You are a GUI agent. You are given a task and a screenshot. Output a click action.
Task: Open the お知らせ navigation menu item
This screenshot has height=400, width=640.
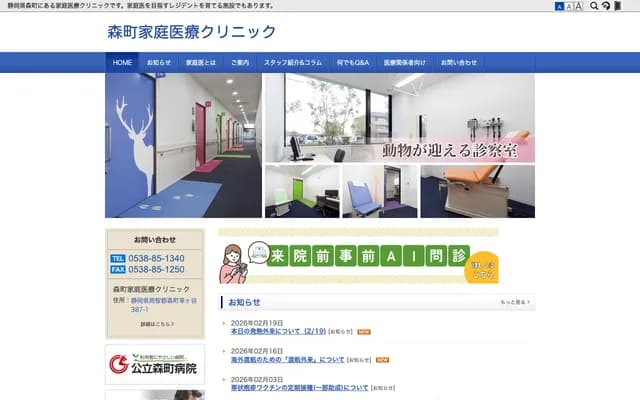159,62
